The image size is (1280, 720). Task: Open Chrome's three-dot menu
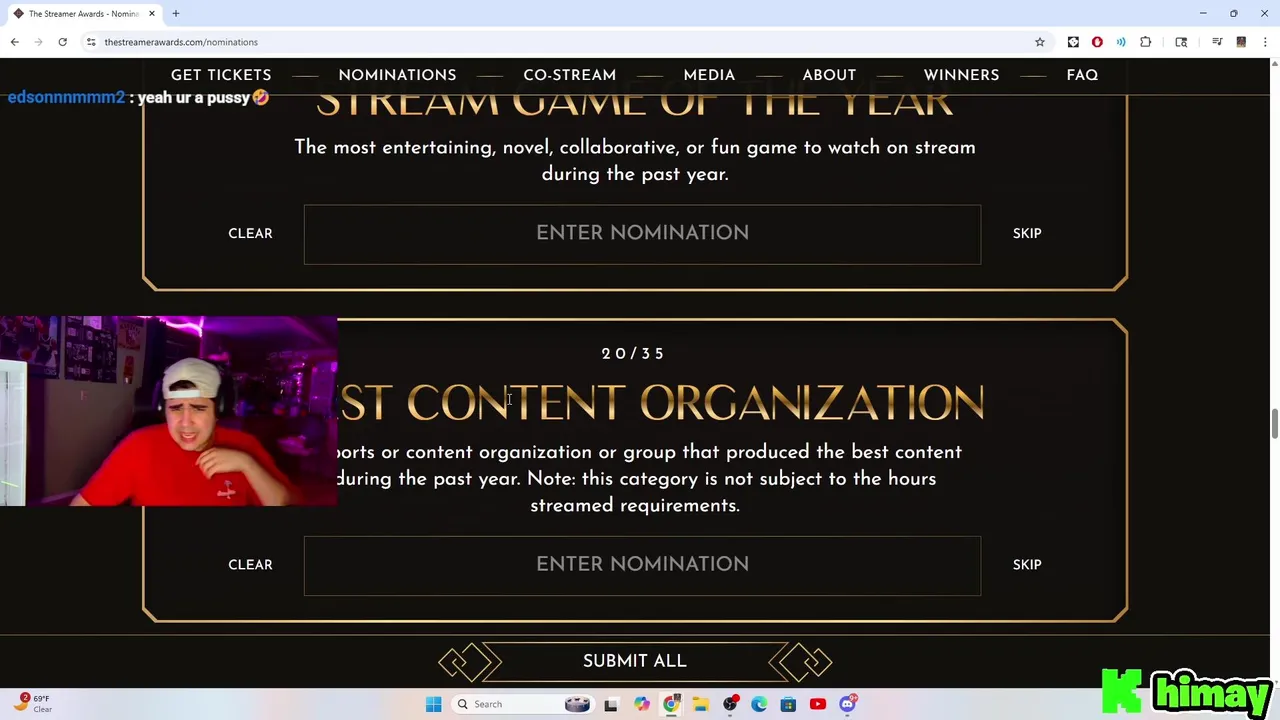(1265, 42)
